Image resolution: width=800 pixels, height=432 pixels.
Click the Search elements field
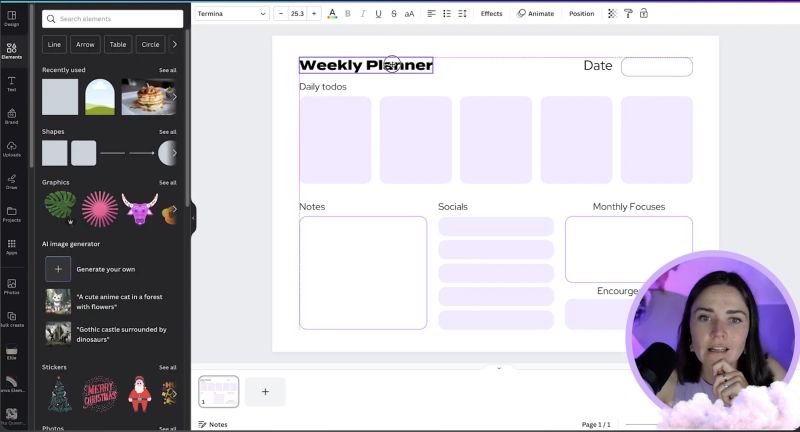pyautogui.click(x=113, y=19)
